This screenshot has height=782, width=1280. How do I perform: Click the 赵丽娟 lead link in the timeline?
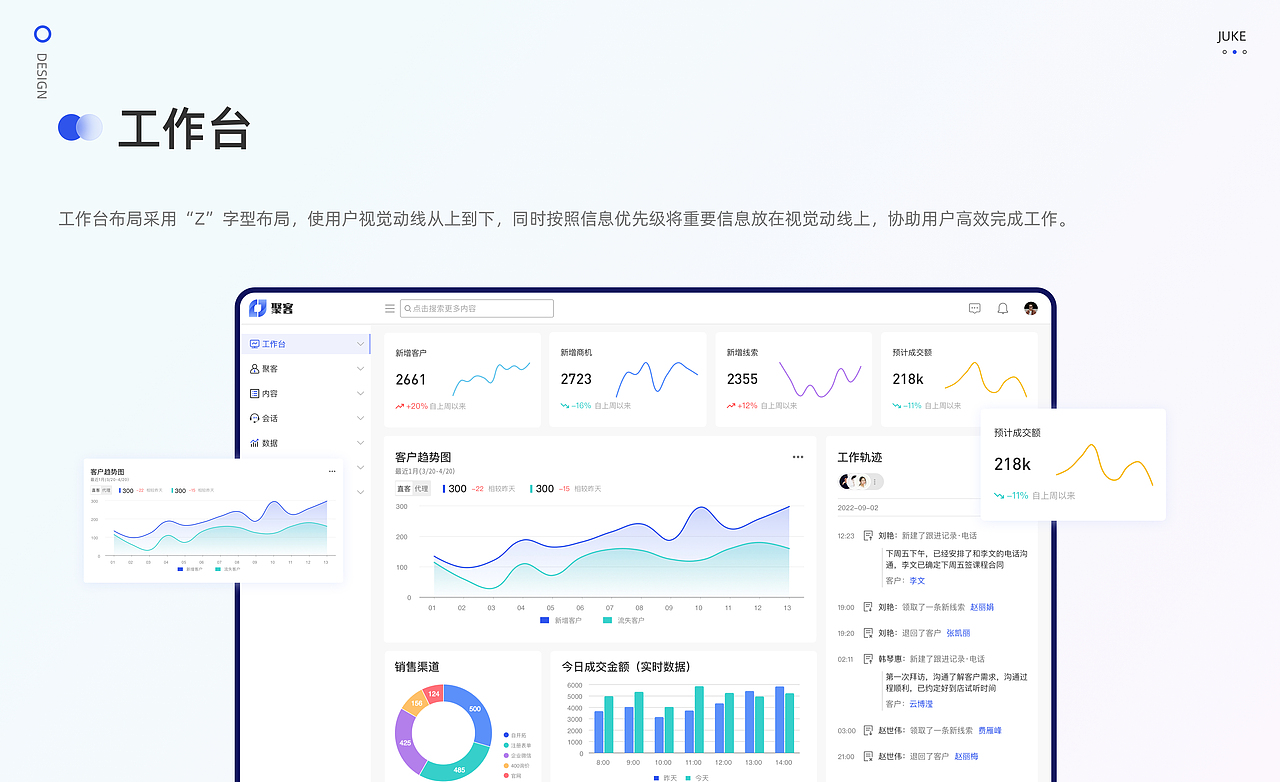pos(981,607)
